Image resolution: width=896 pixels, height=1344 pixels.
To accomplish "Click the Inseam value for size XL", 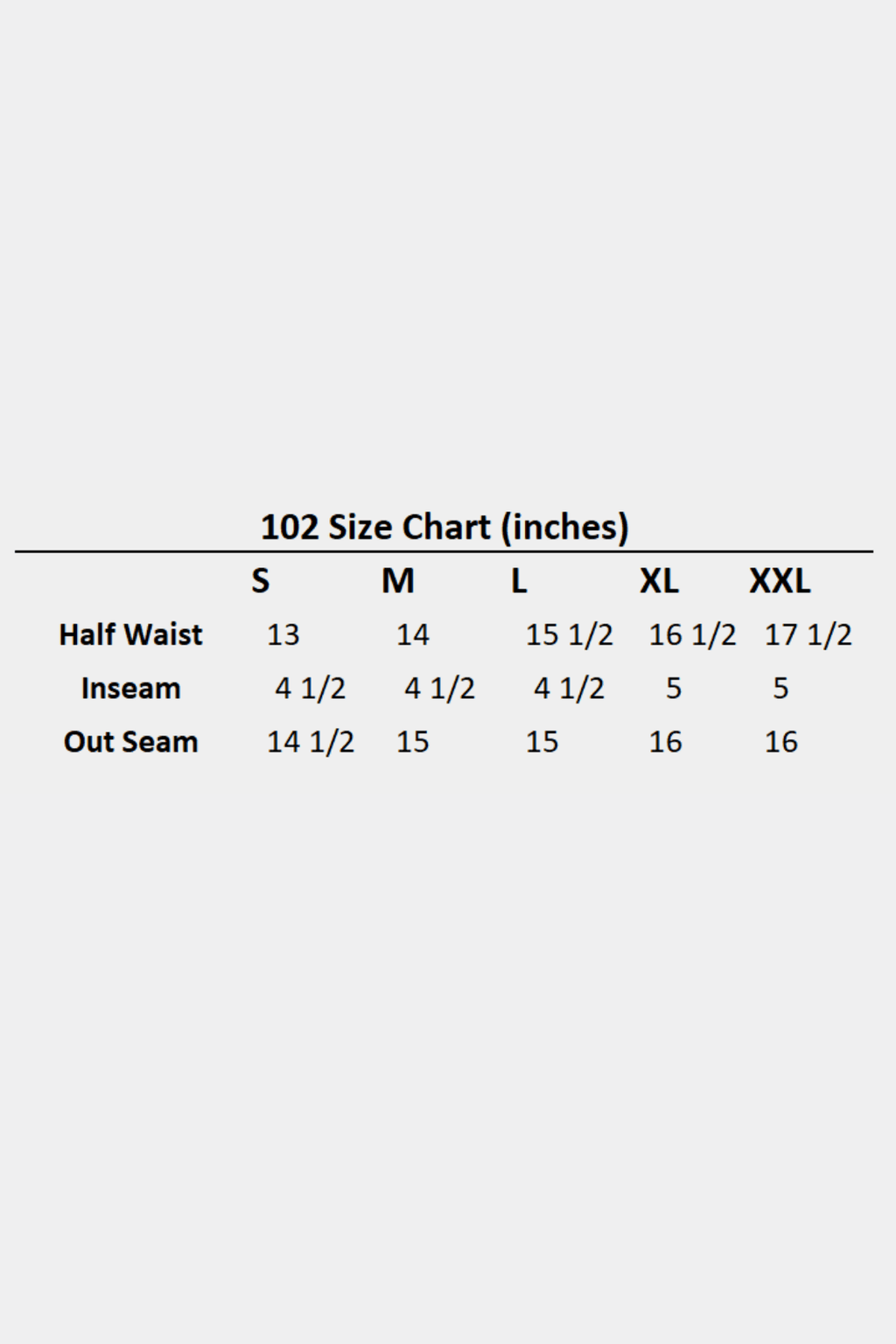I will [673, 689].
